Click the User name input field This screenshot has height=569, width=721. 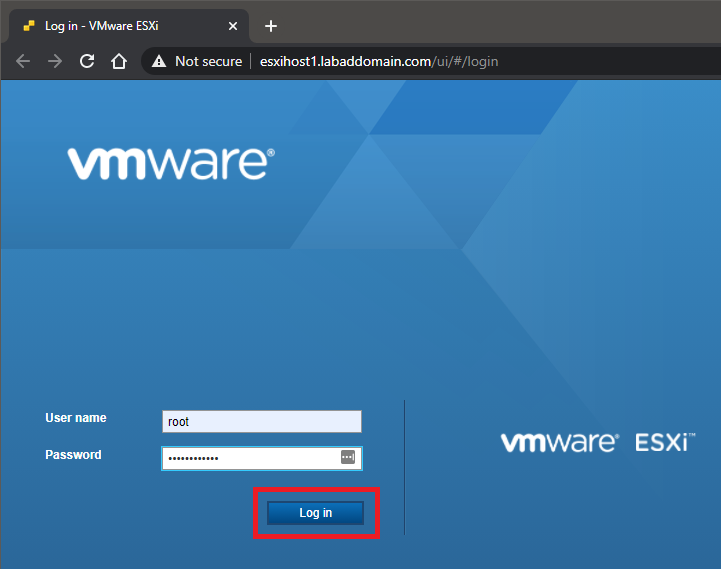click(261, 422)
